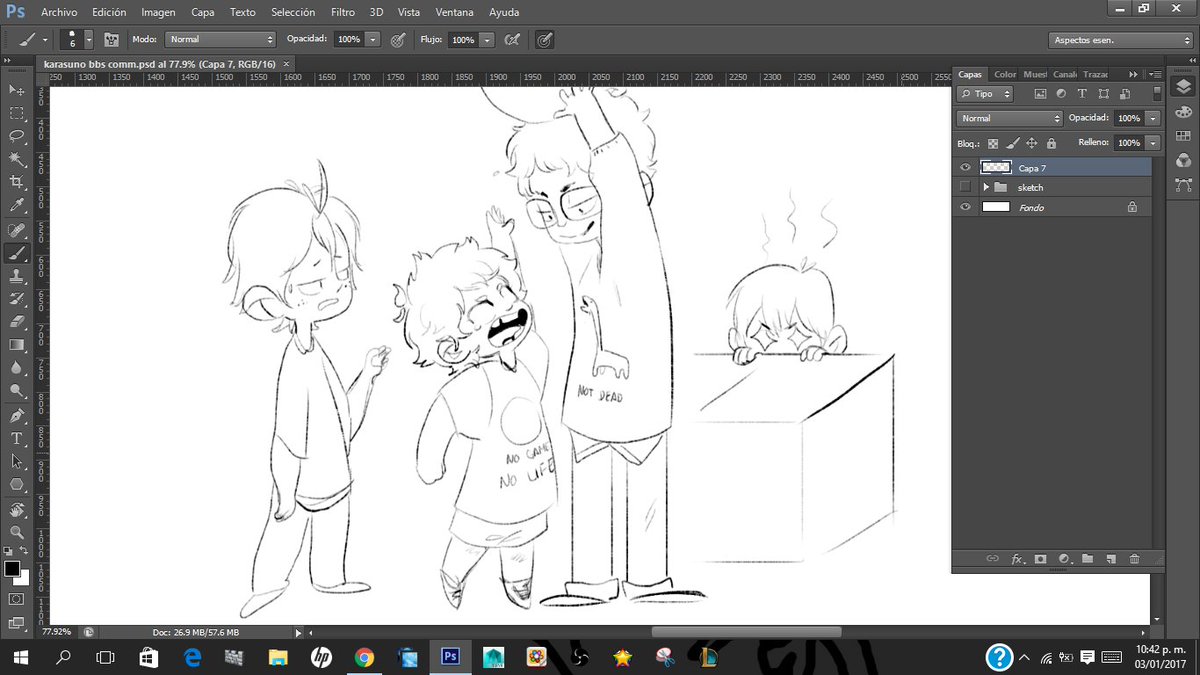This screenshot has width=1200, height=675.
Task: Select the Brush tool in toolbox
Action: [17, 253]
